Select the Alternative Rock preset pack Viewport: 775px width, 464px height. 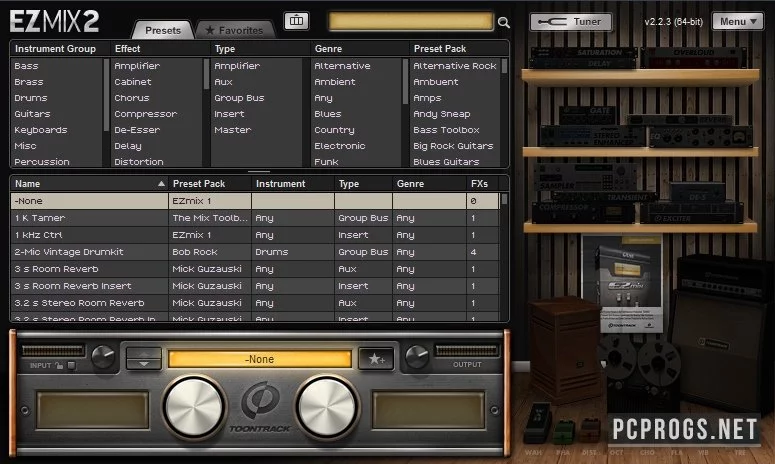tap(455, 66)
